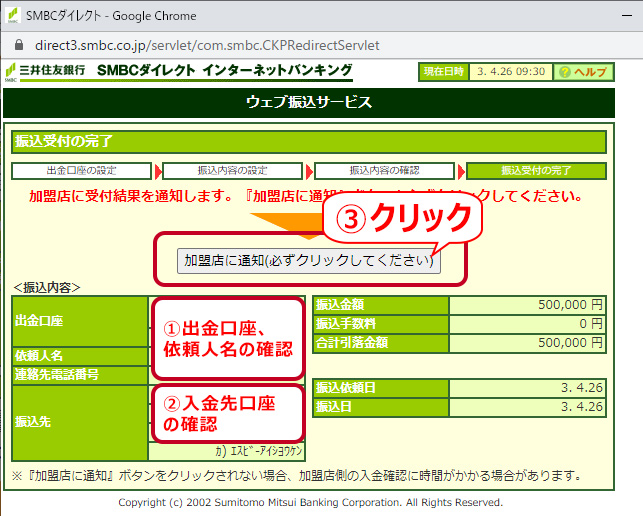This screenshot has width=643, height=516.
Task: Click the 振込受付の完了 section heading
Action: (64, 141)
